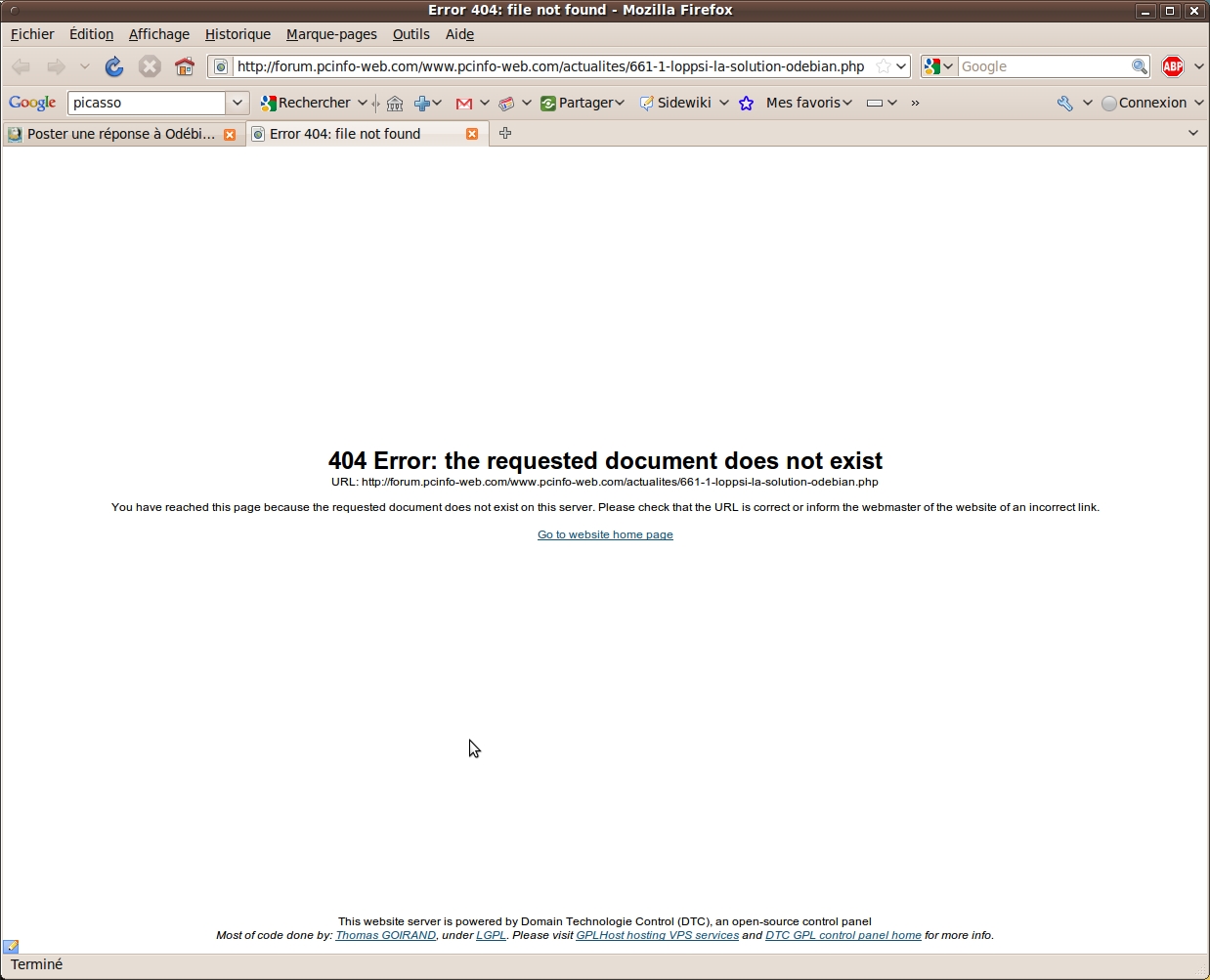Open the list all tabs arrow
This screenshot has height=980, width=1210.
tap(1193, 134)
